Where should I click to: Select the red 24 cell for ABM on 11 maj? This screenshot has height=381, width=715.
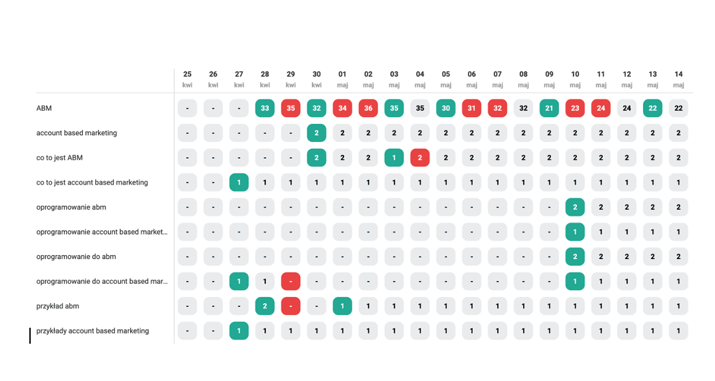(x=601, y=108)
